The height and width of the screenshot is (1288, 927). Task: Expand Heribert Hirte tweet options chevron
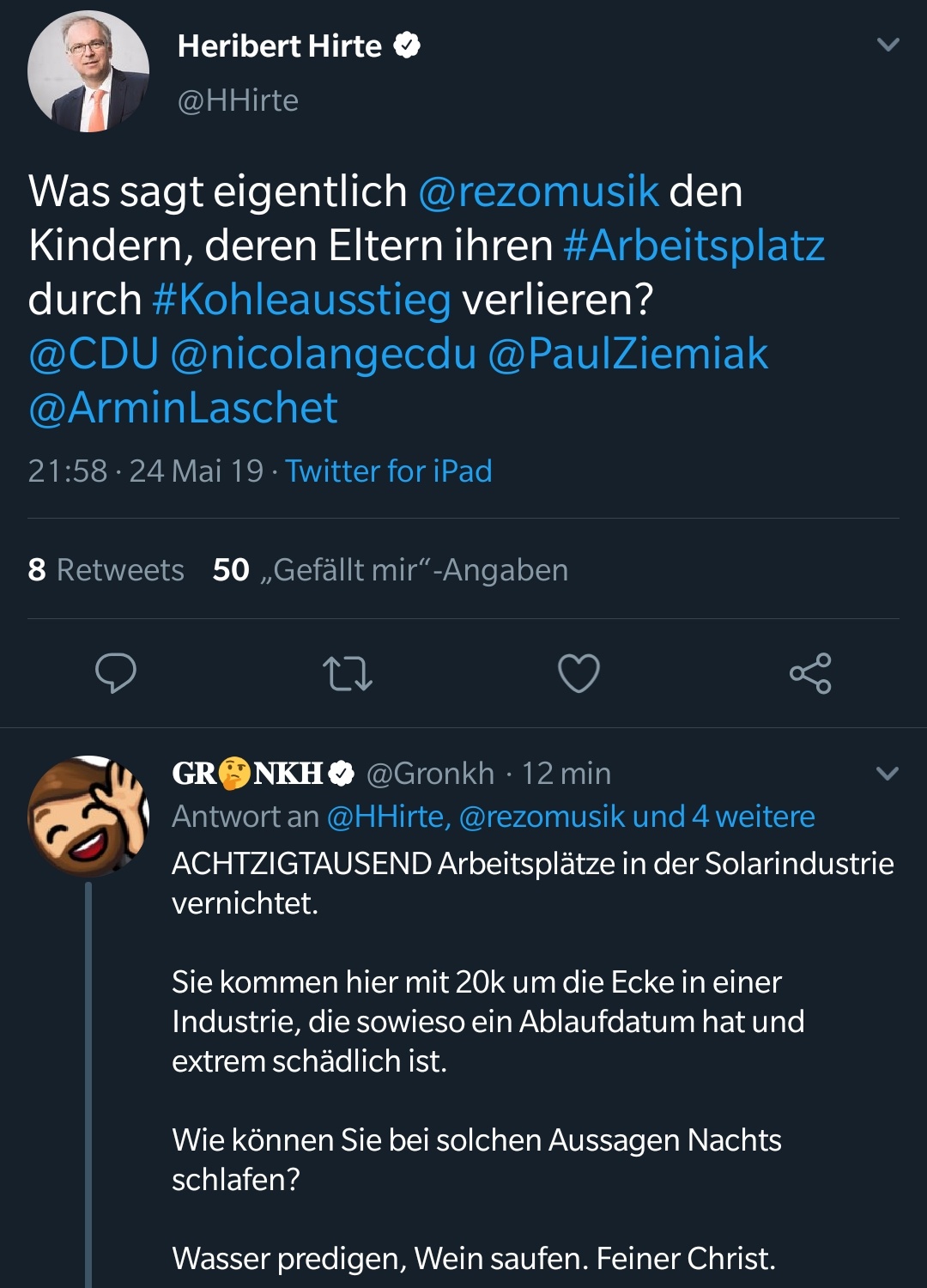(x=888, y=44)
